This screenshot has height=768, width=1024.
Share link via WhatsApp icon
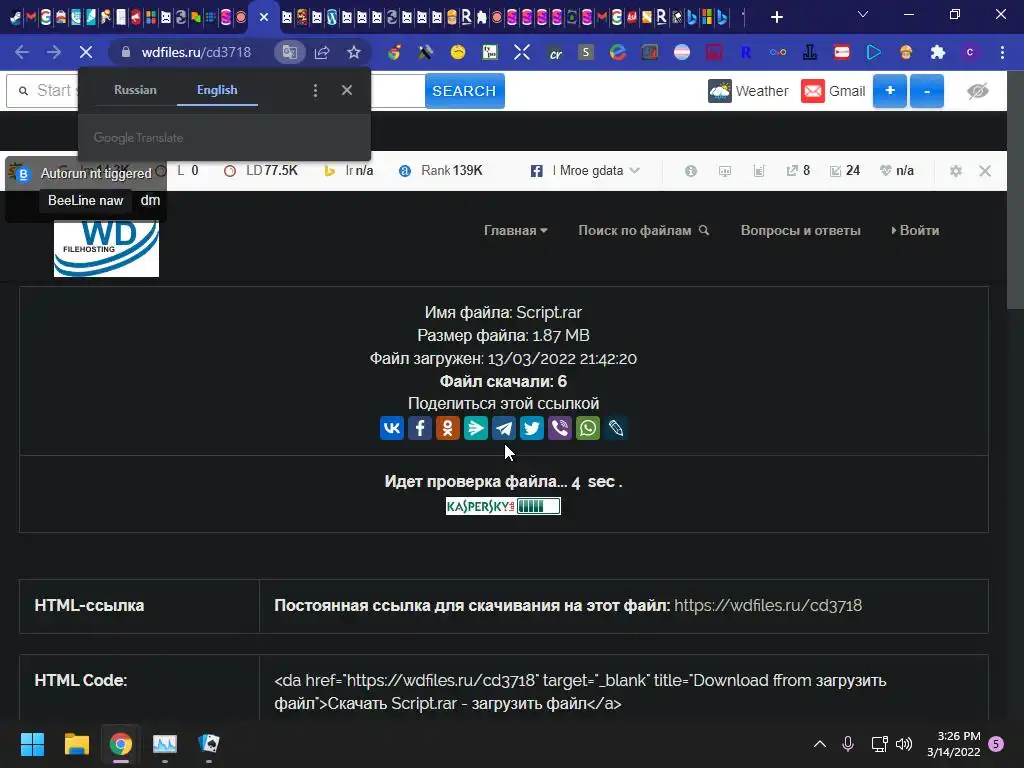pos(588,428)
